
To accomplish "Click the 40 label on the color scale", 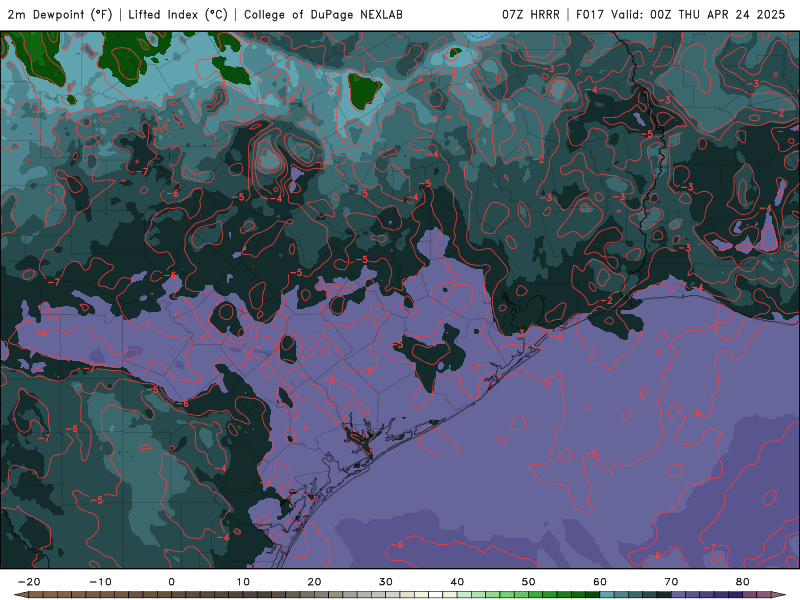I will (457, 582).
